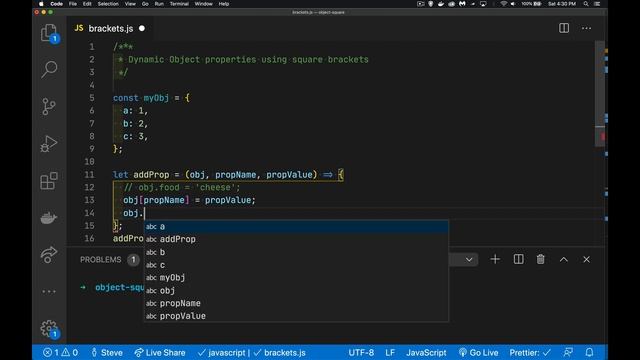The height and width of the screenshot is (360, 640).
Task: Open the Edit menu
Action: (x=87, y=4)
